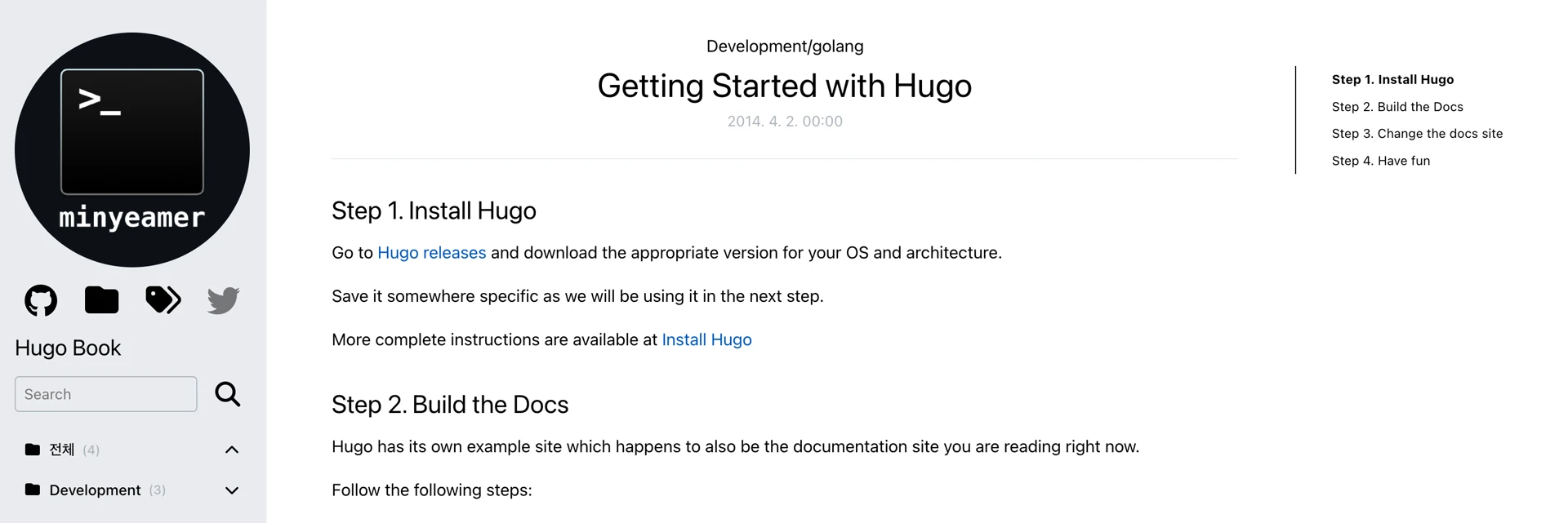Open the Hugo releases link
Screen dimensions: 1568x523
tap(432, 253)
